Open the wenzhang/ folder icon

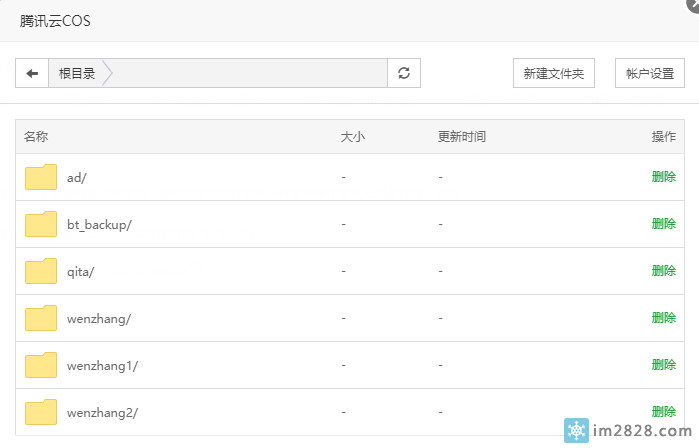[x=41, y=318]
